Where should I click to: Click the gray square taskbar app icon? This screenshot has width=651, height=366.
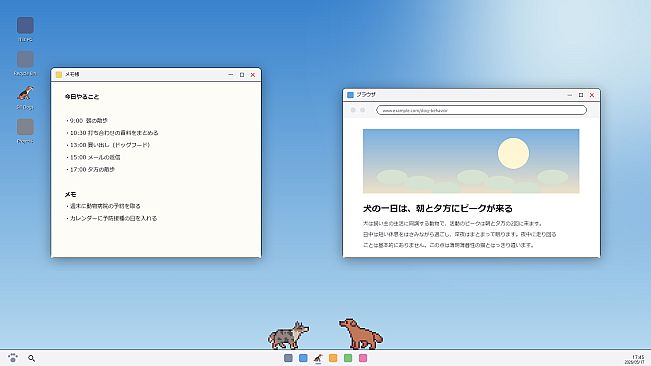288,358
